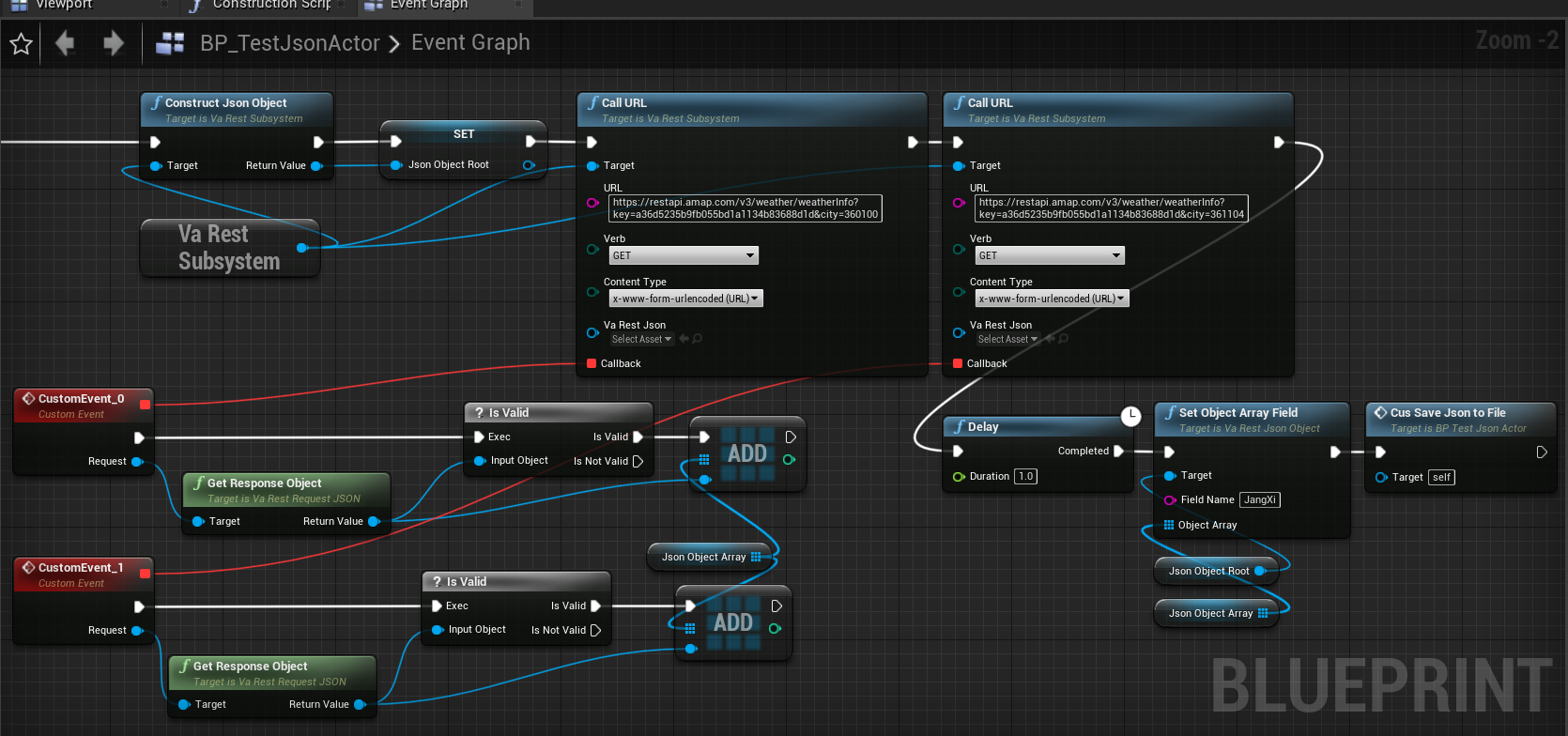Click the add pin on upper ADD node
Image resolution: width=1568 pixels, height=736 pixels.
tap(789, 460)
